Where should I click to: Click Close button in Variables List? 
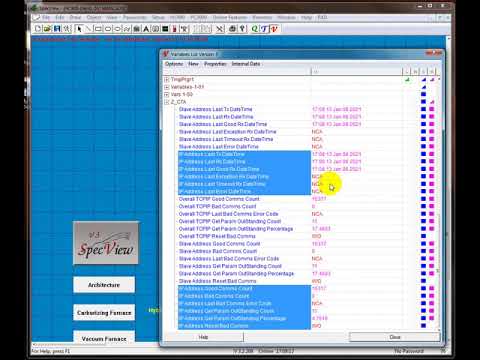pos(395,337)
